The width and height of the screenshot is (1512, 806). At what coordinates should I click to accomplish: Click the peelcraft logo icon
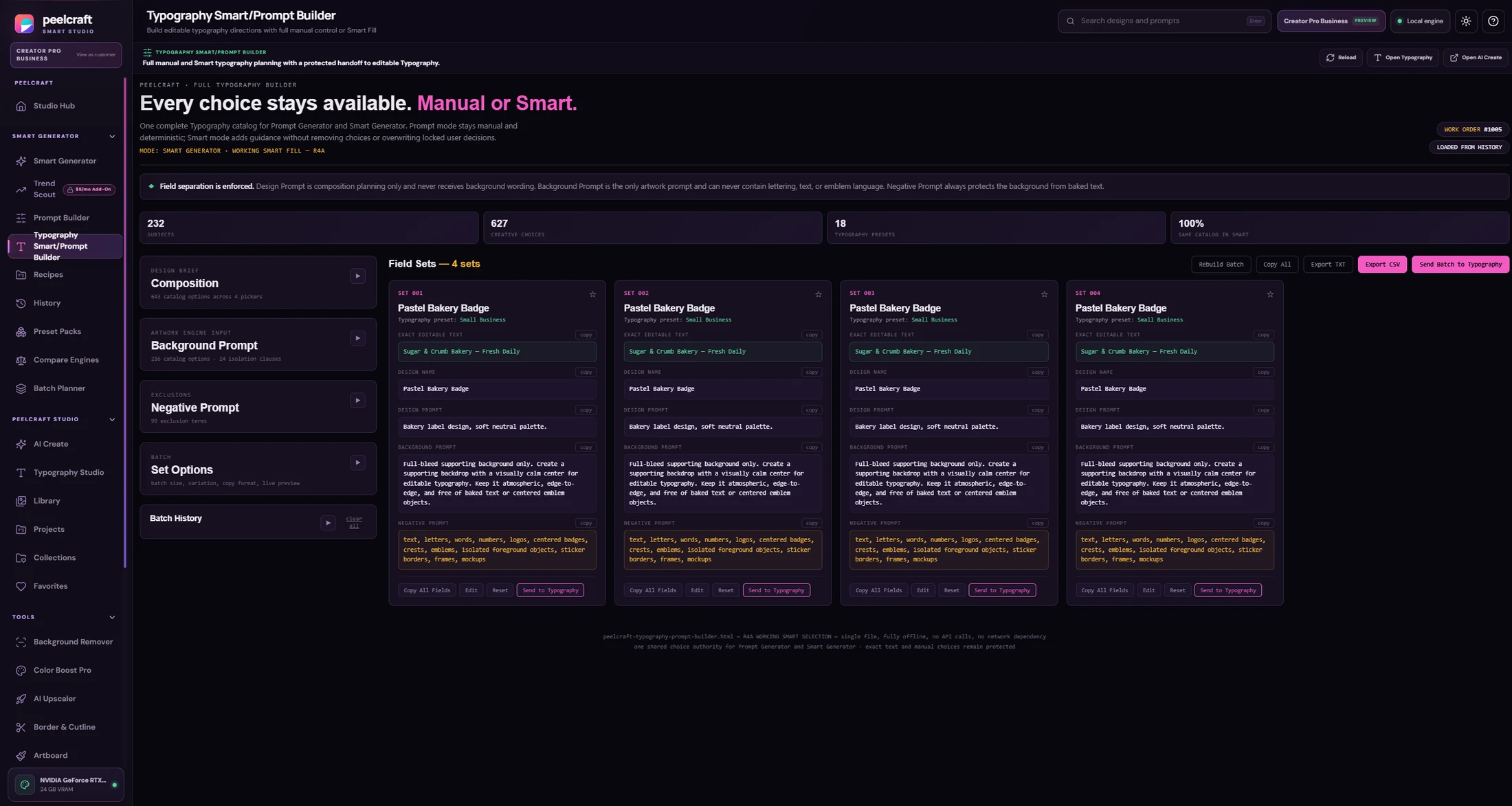click(x=24, y=23)
